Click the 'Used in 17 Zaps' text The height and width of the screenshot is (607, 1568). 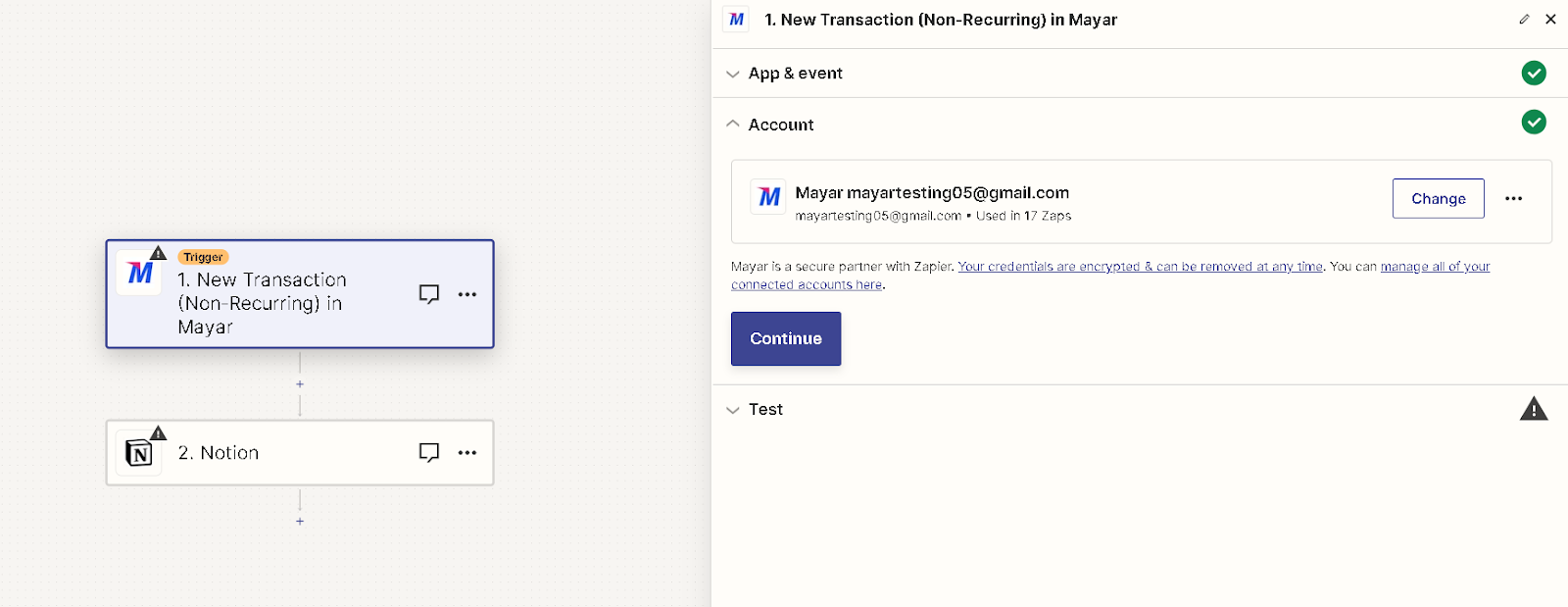pyautogui.click(x=1024, y=216)
